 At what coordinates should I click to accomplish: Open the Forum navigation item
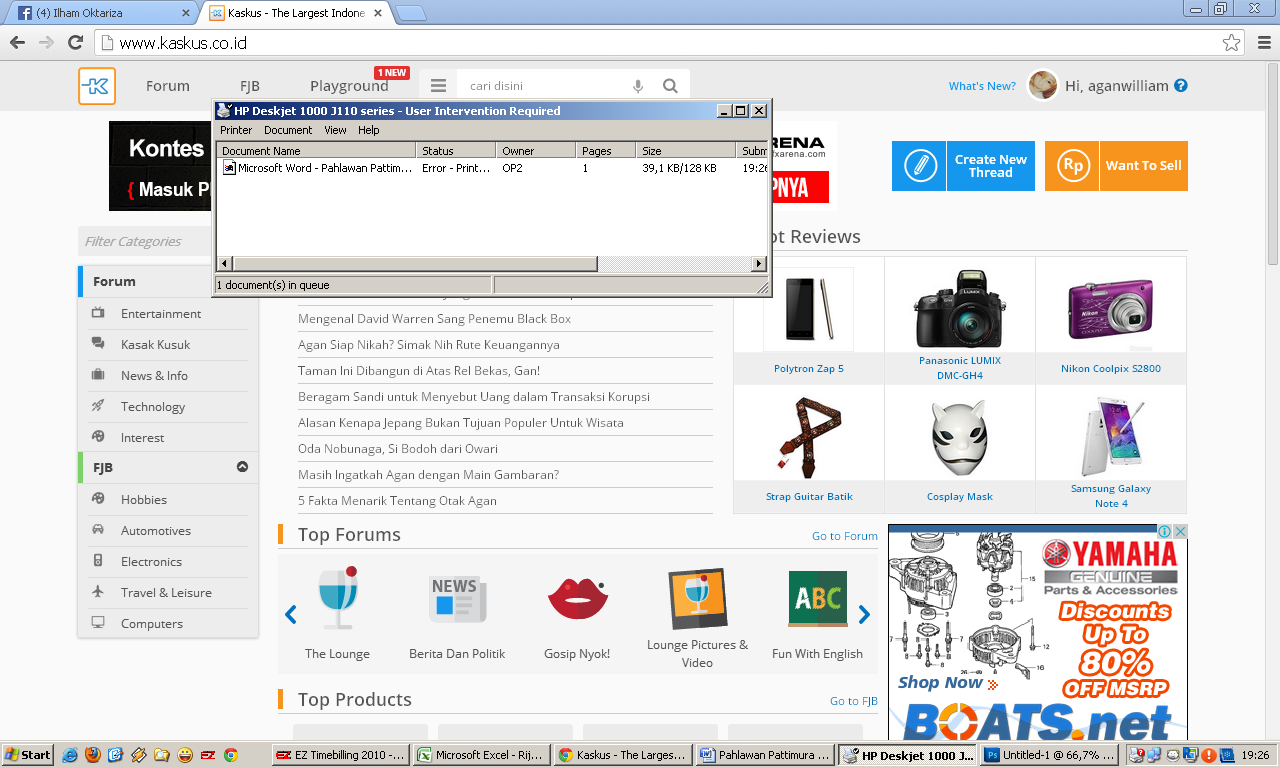(x=167, y=86)
